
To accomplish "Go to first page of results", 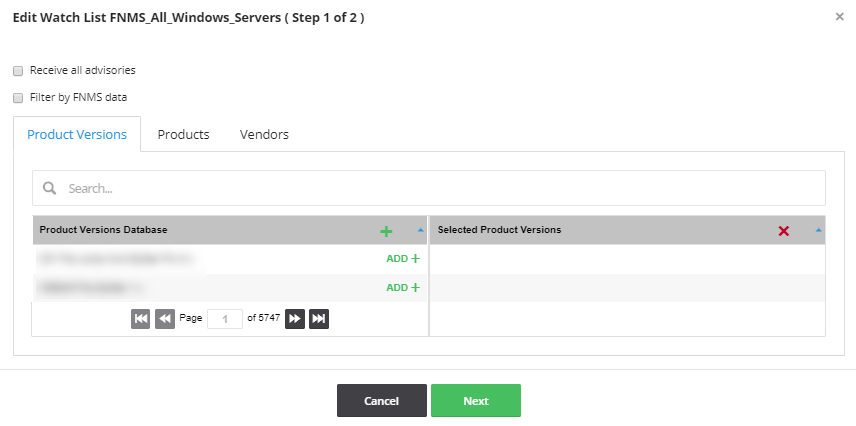I will click(141, 318).
